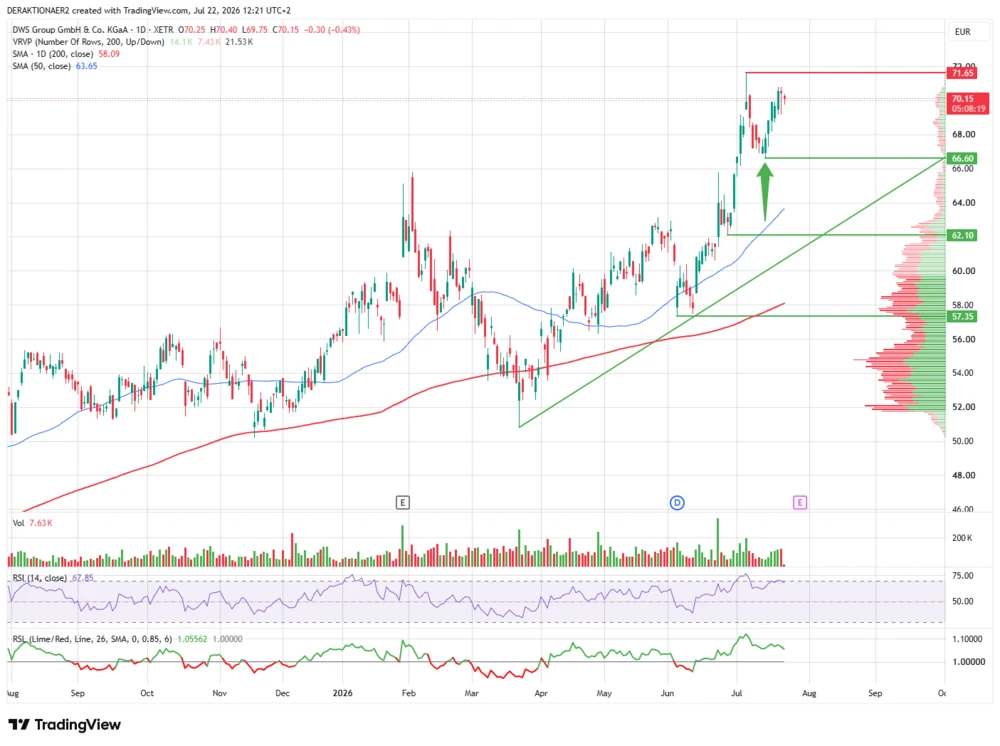1000x746 pixels.
Task: Click the 68.00 price axis label
Action: pyautogui.click(x=964, y=134)
